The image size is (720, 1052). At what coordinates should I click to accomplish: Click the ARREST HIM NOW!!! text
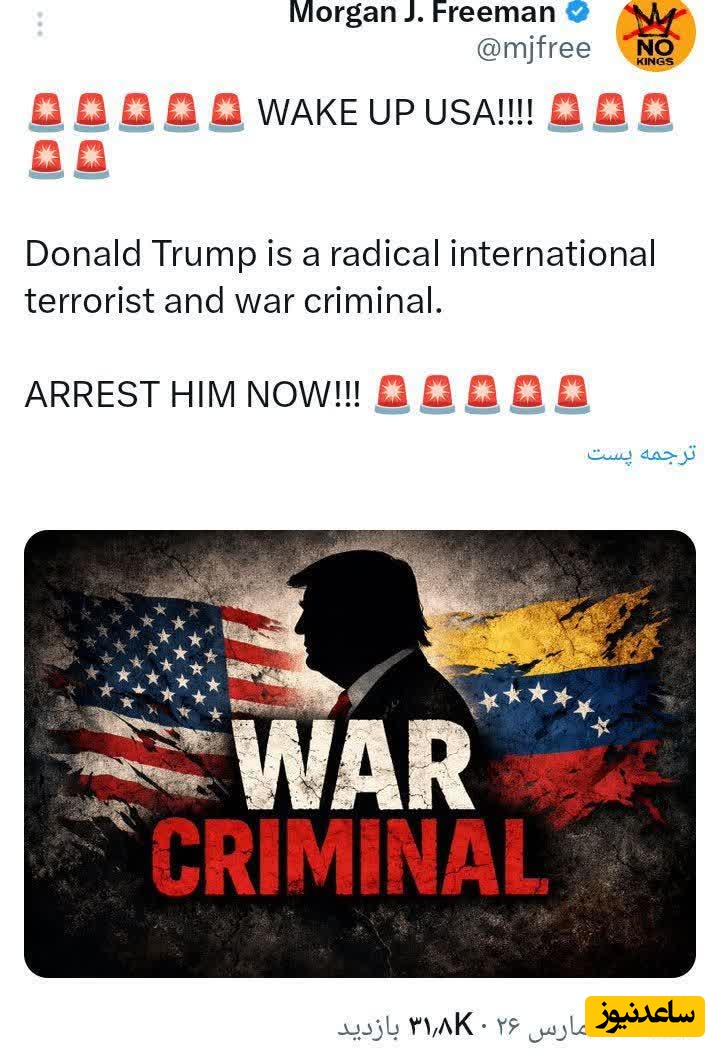pyautogui.click(x=193, y=394)
